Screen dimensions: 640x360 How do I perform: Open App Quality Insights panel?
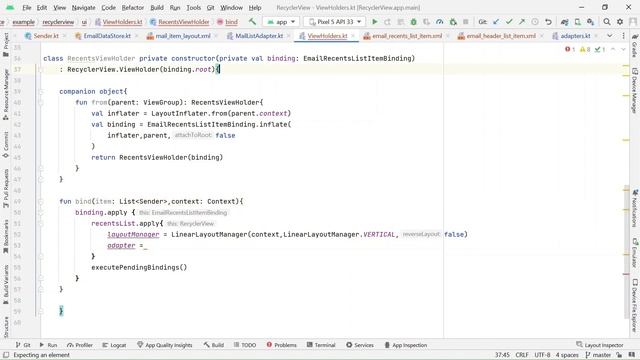[164, 345]
